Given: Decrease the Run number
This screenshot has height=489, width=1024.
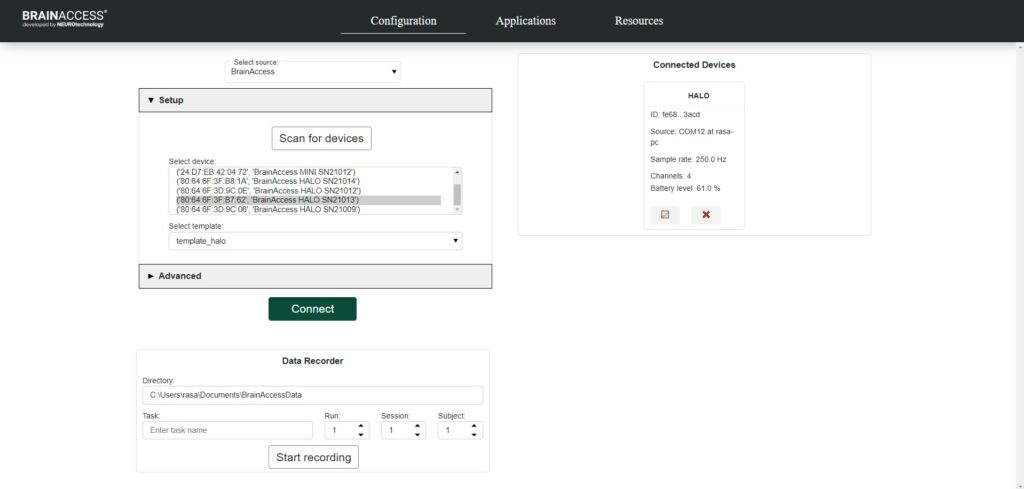Looking at the screenshot, I should point(360,435).
